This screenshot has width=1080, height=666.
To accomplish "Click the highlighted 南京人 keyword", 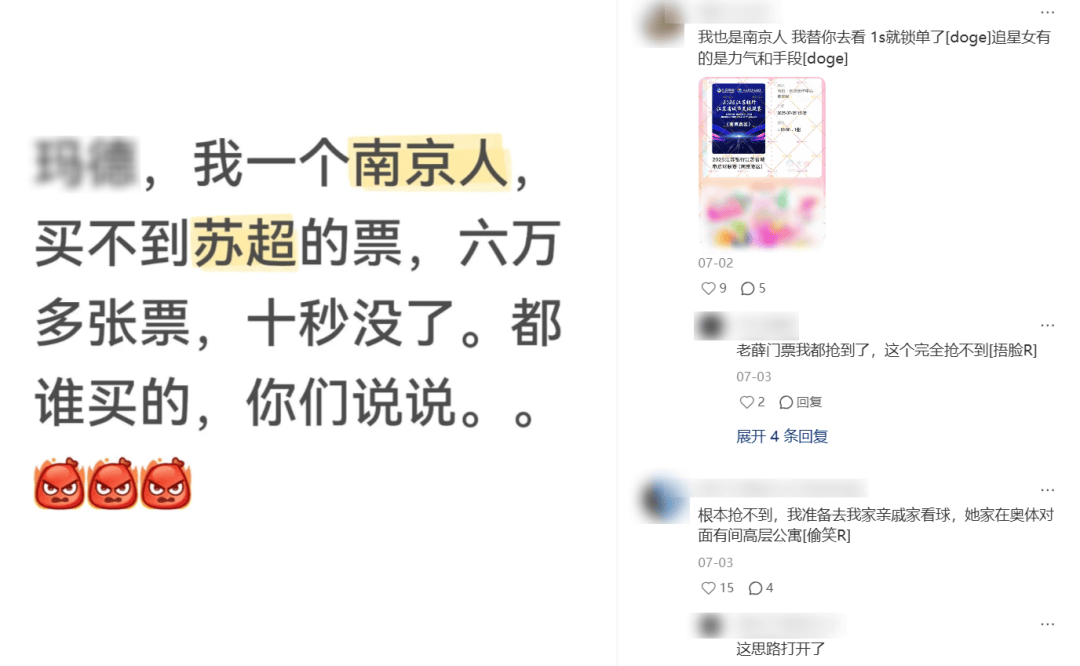I will click(x=430, y=163).
